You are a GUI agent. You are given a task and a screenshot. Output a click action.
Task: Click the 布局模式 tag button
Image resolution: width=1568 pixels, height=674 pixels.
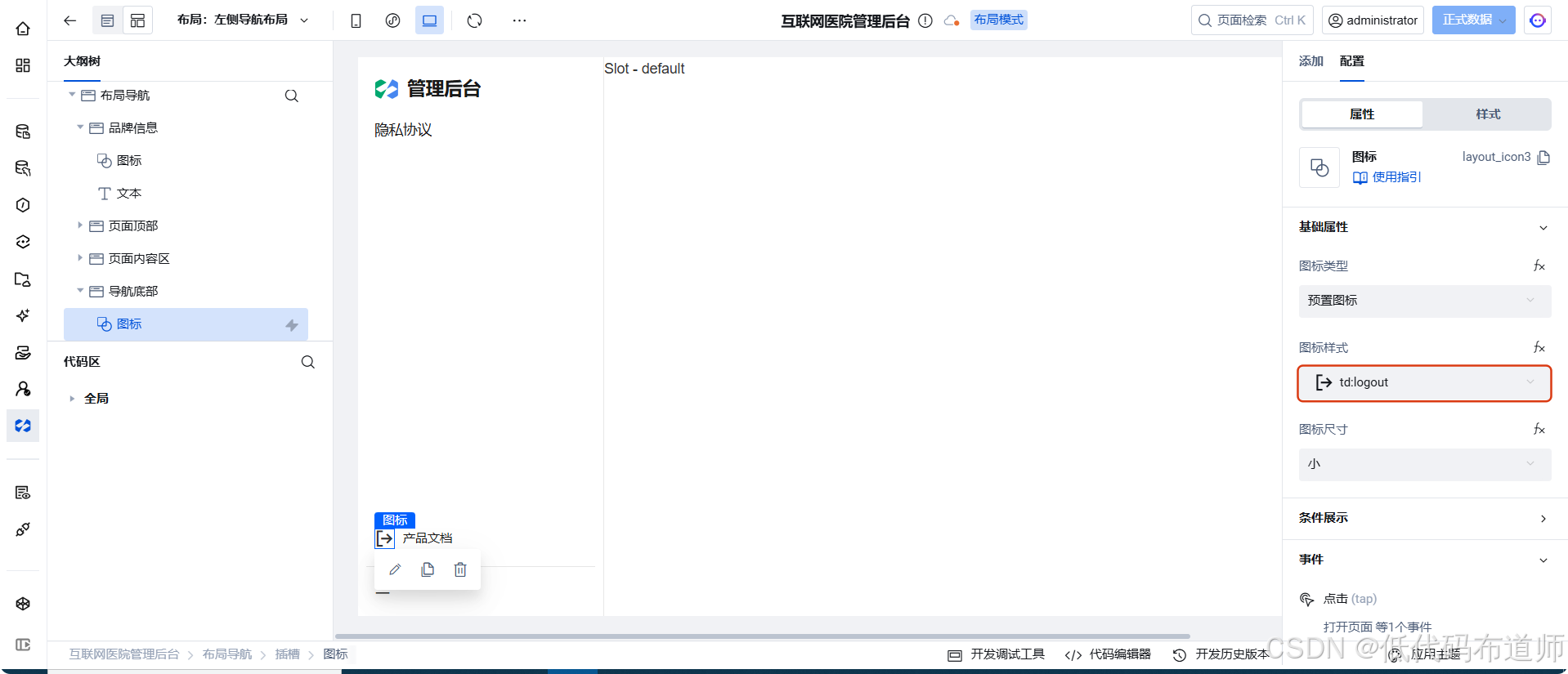999,20
